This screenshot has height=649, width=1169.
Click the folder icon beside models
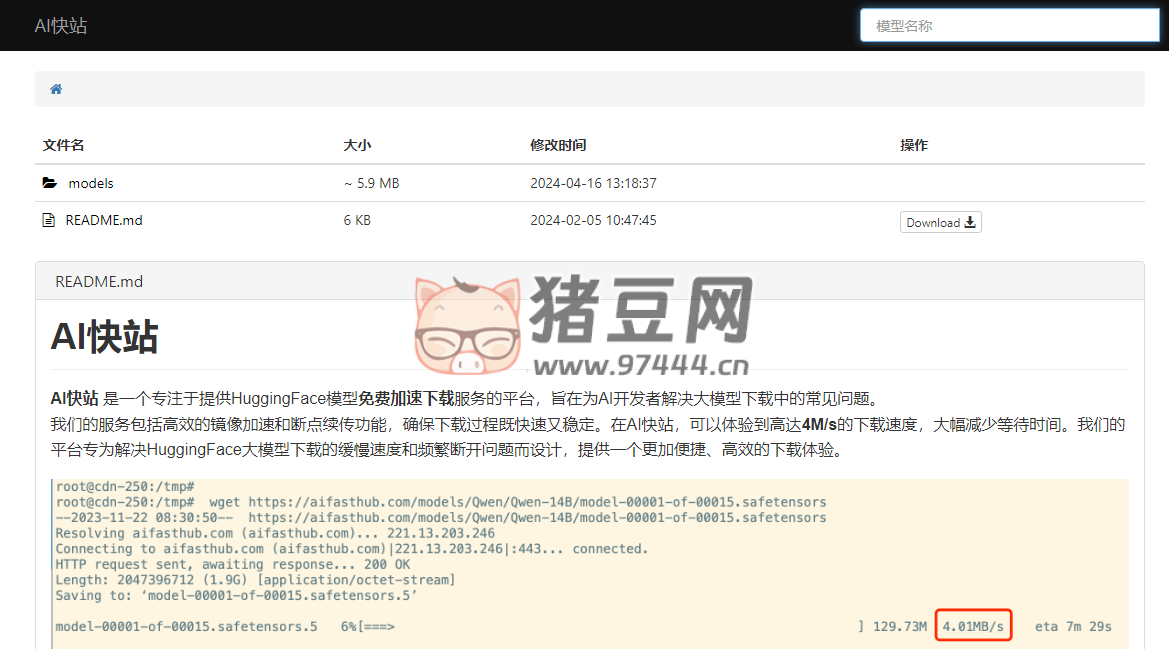pos(49,182)
